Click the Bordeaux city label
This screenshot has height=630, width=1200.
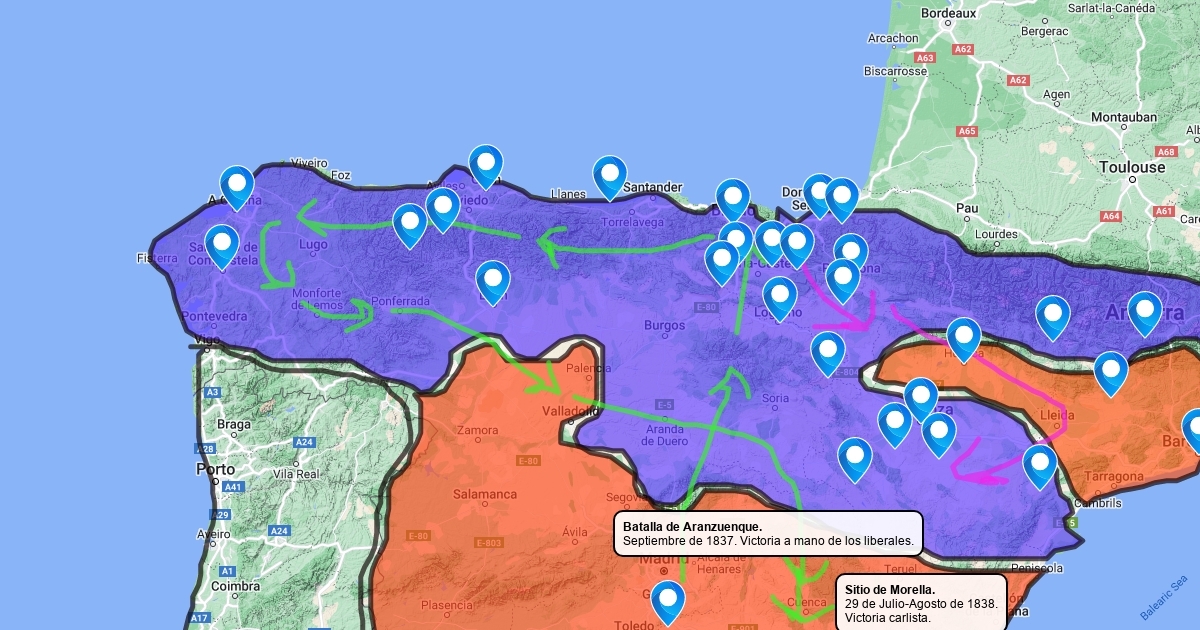click(947, 14)
